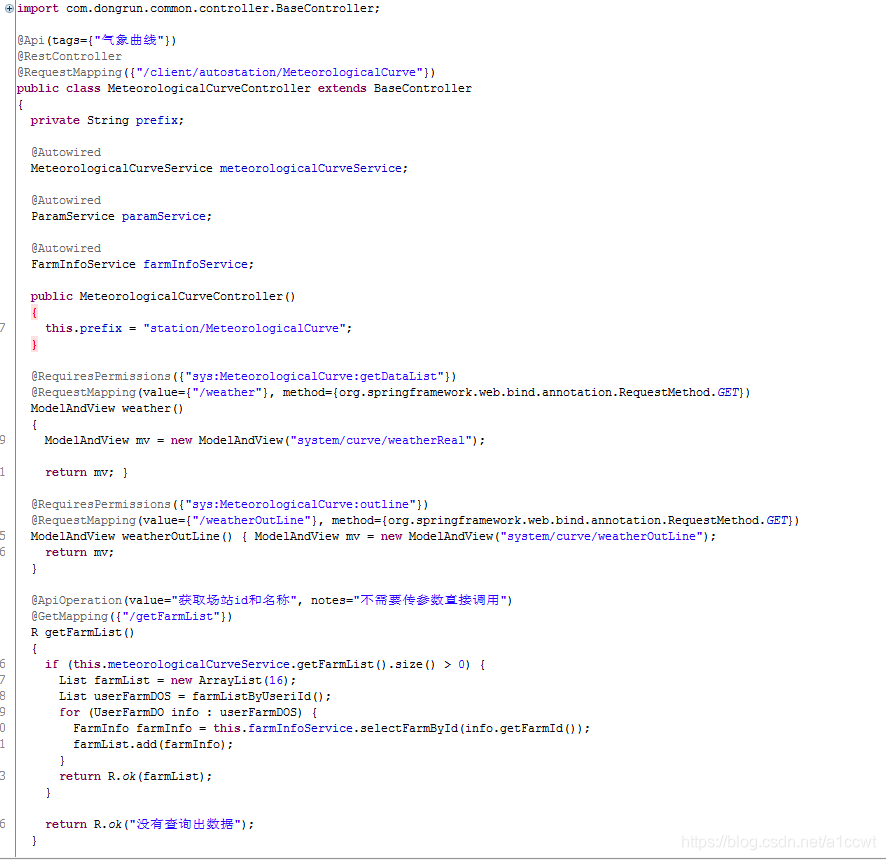This screenshot has width=886, height=860.
Task: Click the @Autowired above ParamService
Action: [66, 200]
